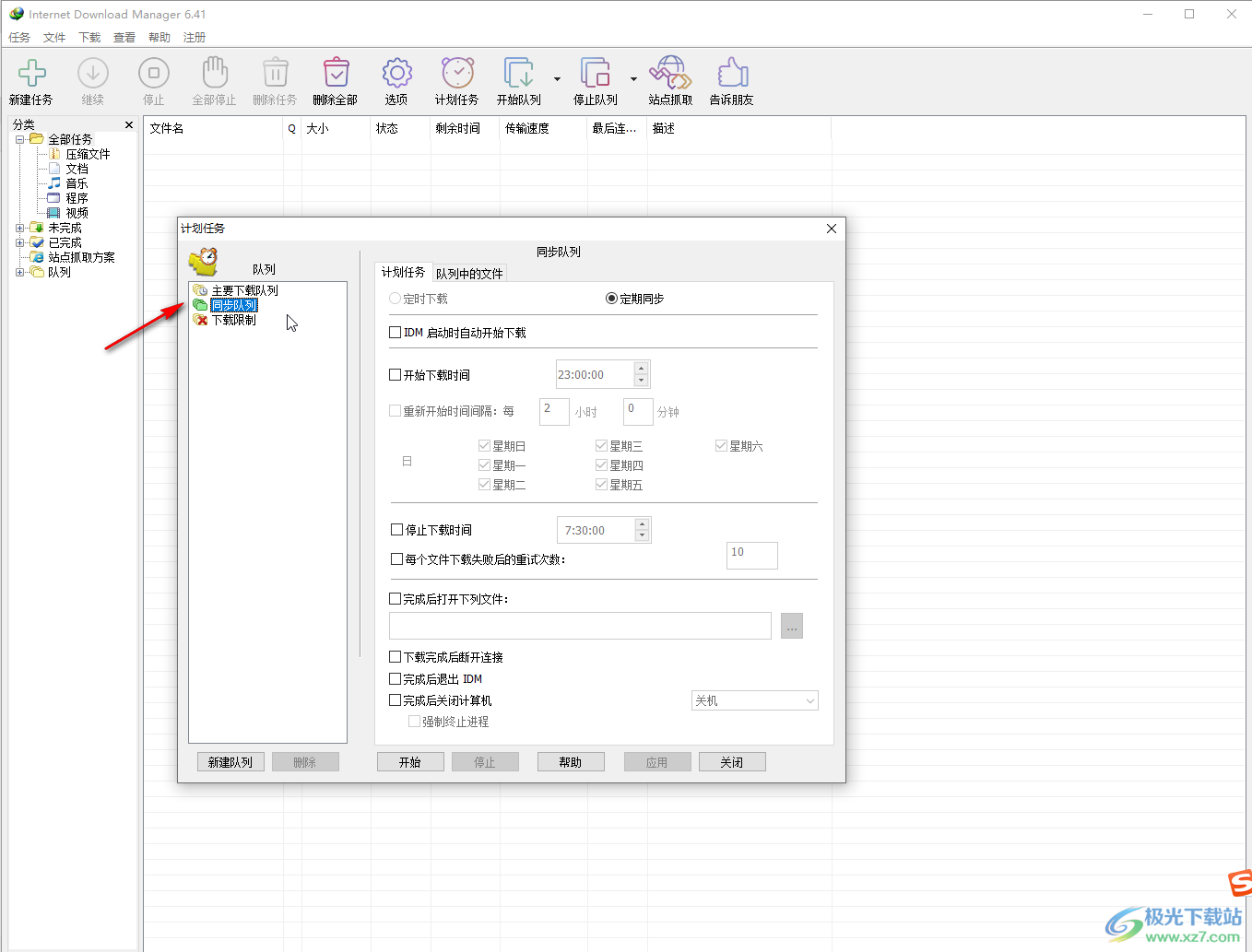Open the 查看 menu
The height and width of the screenshot is (952, 1252).
click(x=124, y=38)
